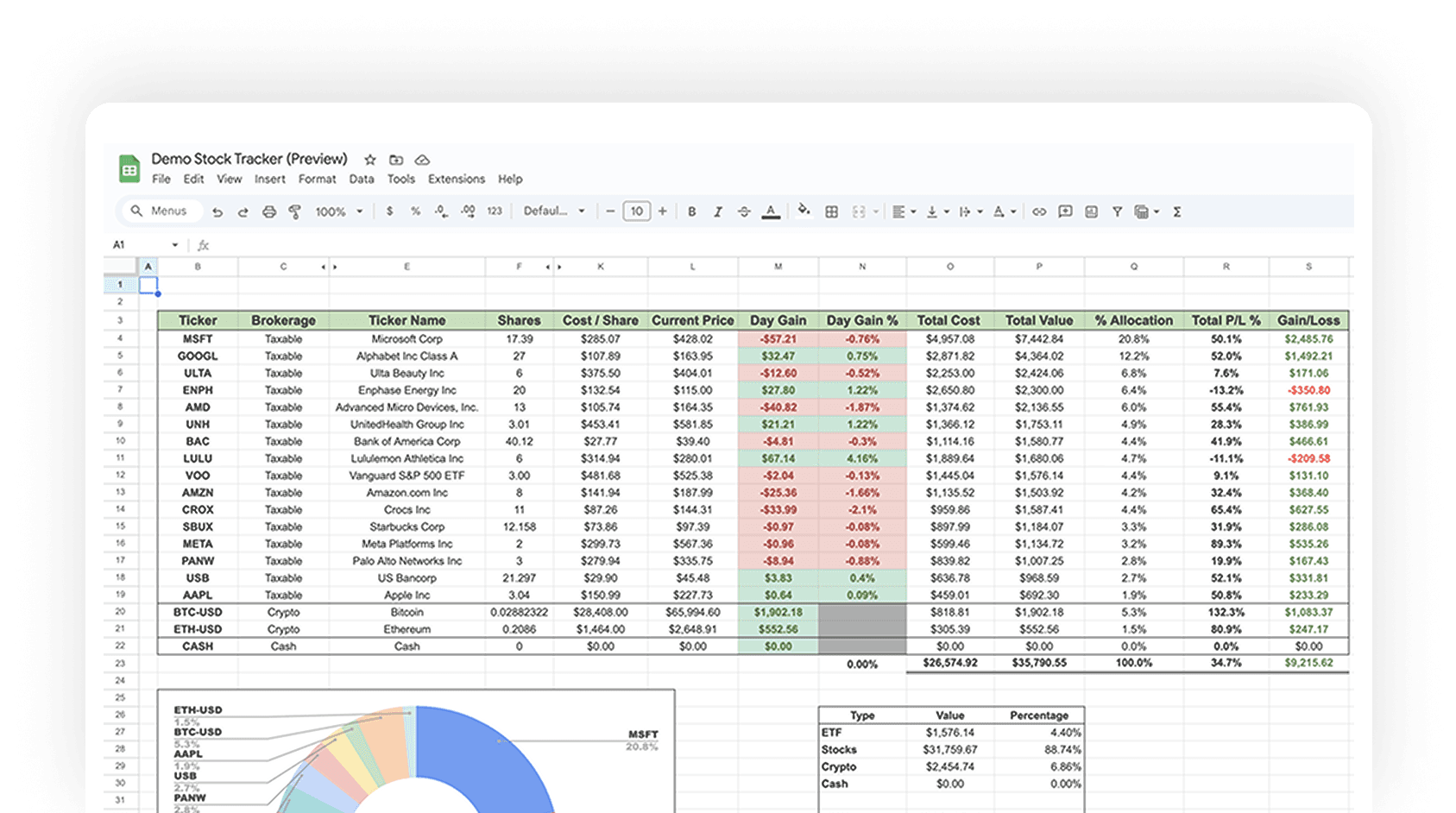The width and height of the screenshot is (1456, 813).
Task: Open the name box dropdown arrow
Action: 174,245
